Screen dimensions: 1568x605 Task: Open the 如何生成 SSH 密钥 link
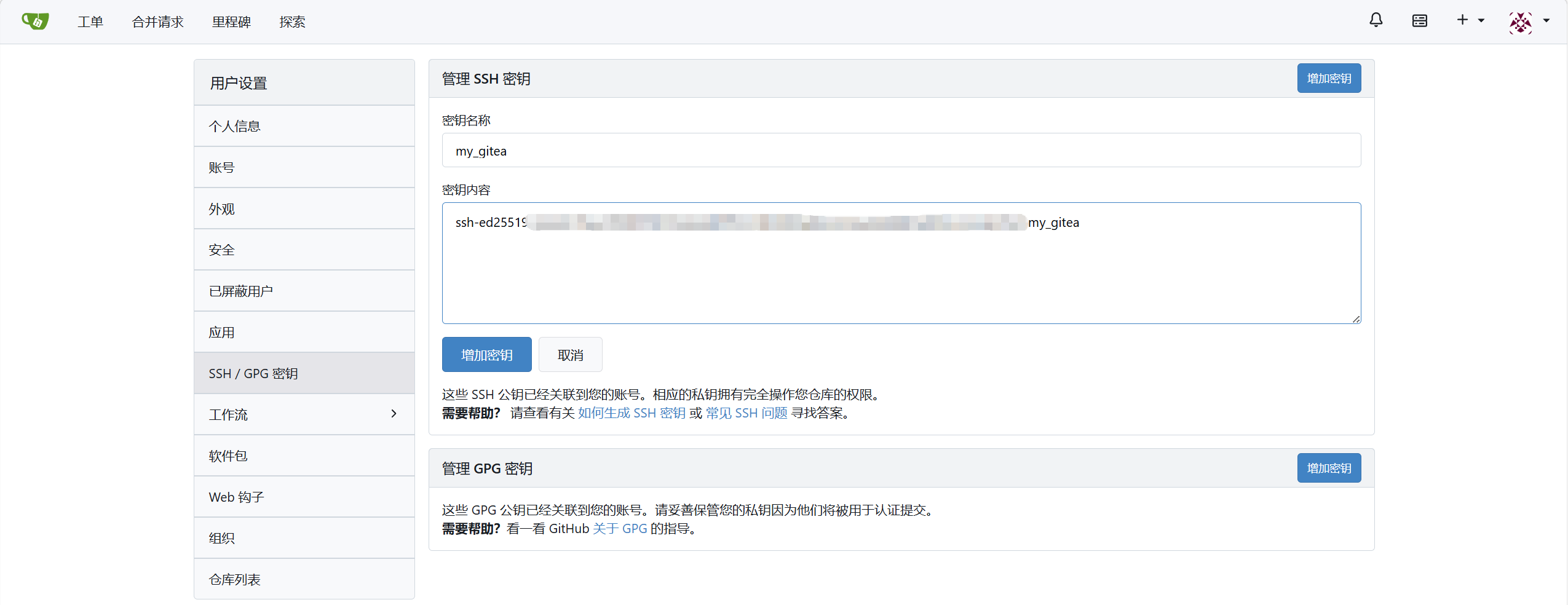(632, 413)
